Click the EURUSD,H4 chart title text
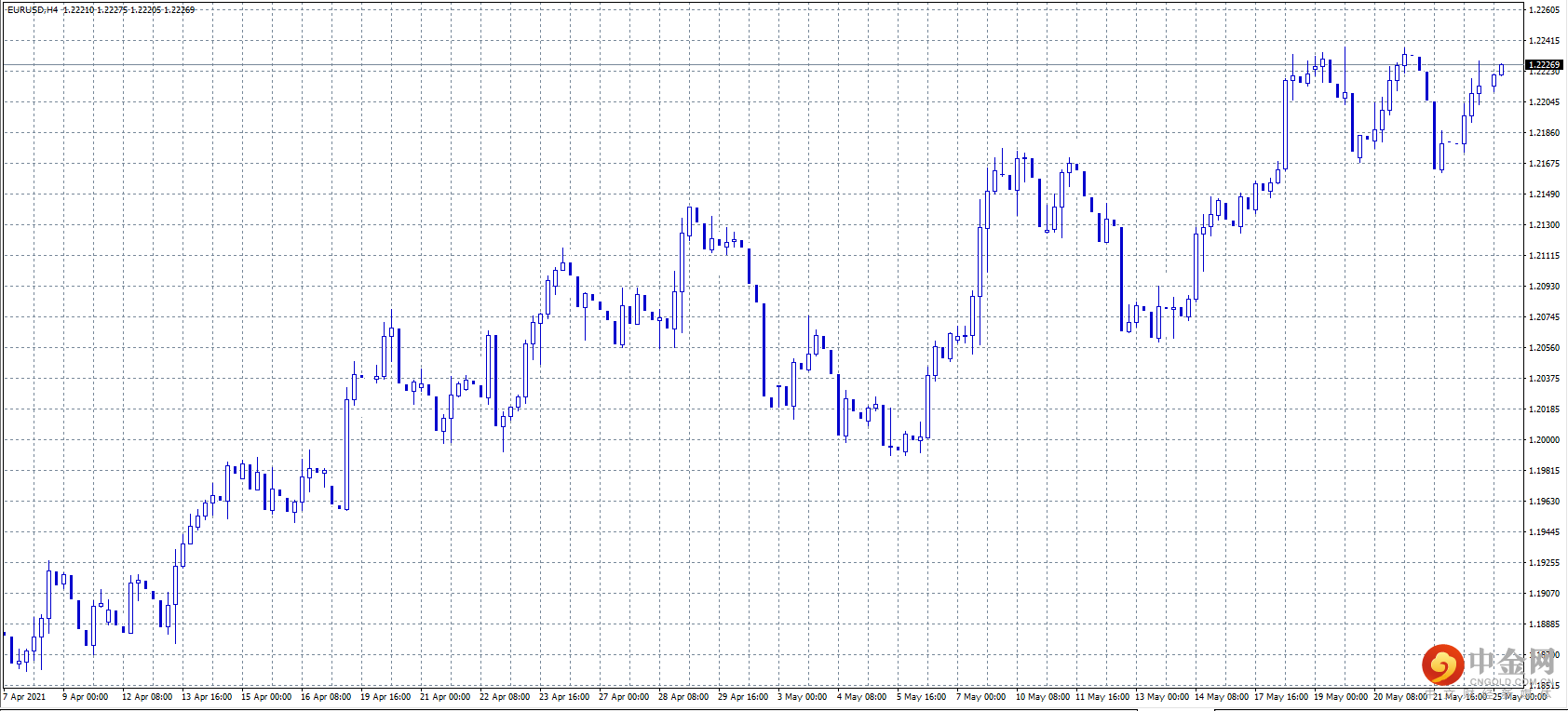1568x711 pixels. click(33, 9)
